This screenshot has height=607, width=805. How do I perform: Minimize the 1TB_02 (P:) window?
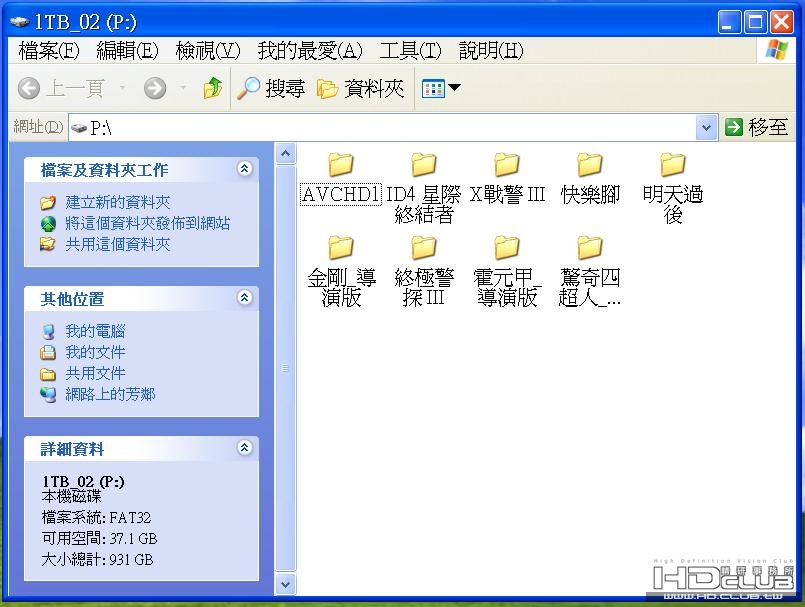(729, 22)
